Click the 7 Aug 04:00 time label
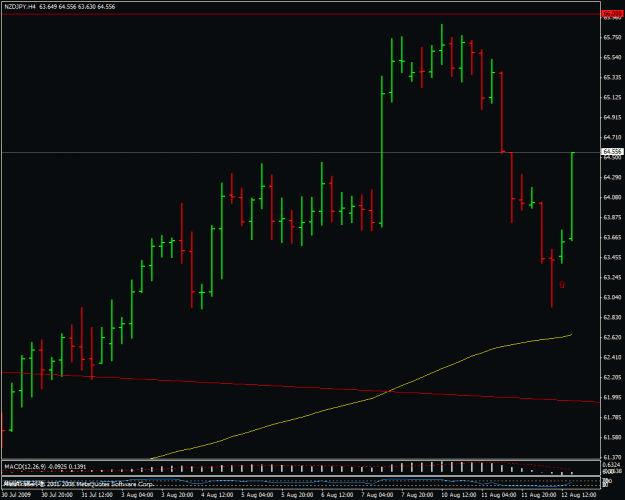 [x=377, y=495]
